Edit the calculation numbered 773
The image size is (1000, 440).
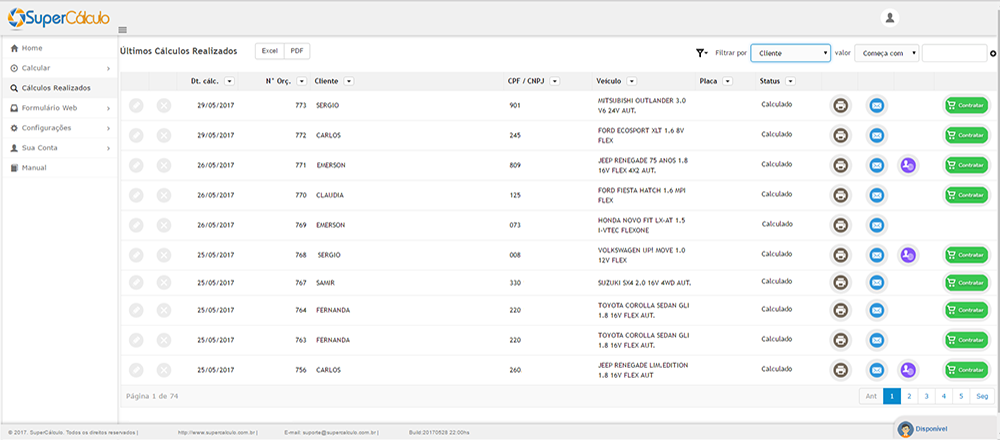pyautogui.click(x=136, y=105)
